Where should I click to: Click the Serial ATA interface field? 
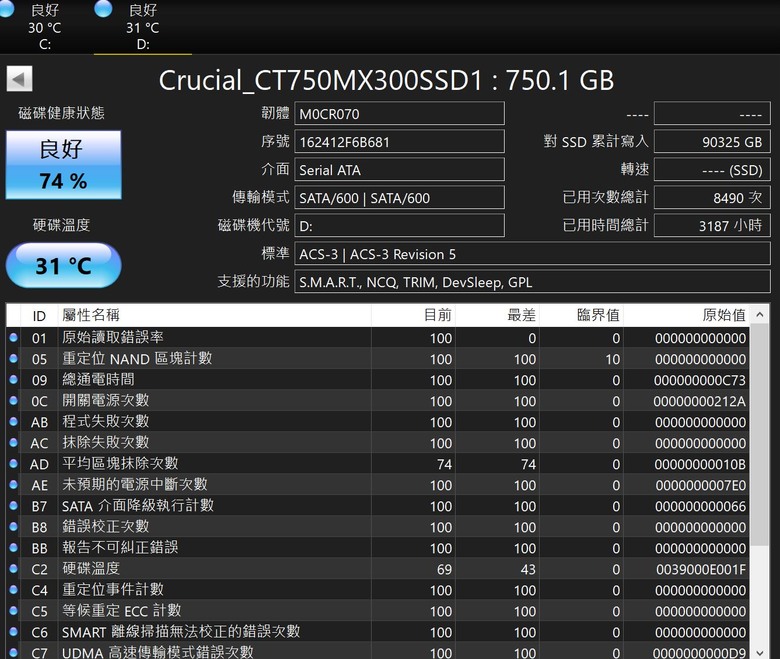click(x=399, y=170)
